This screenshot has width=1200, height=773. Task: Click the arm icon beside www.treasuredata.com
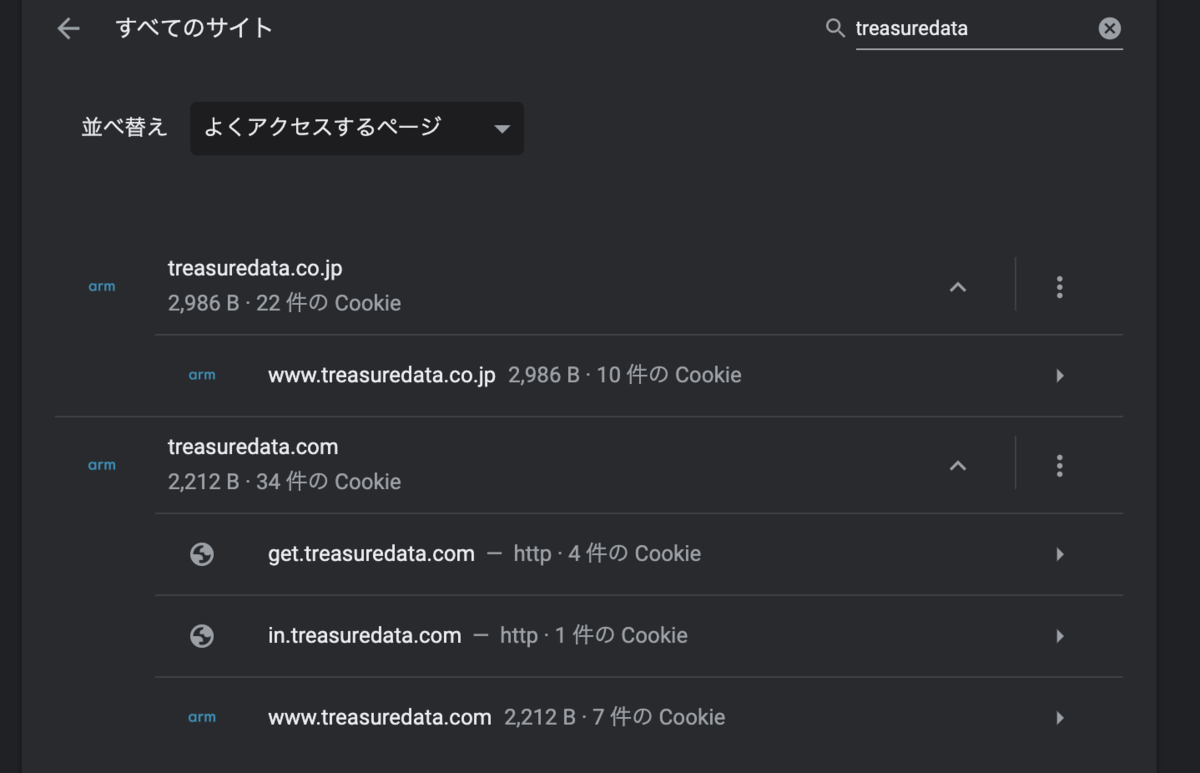point(201,716)
